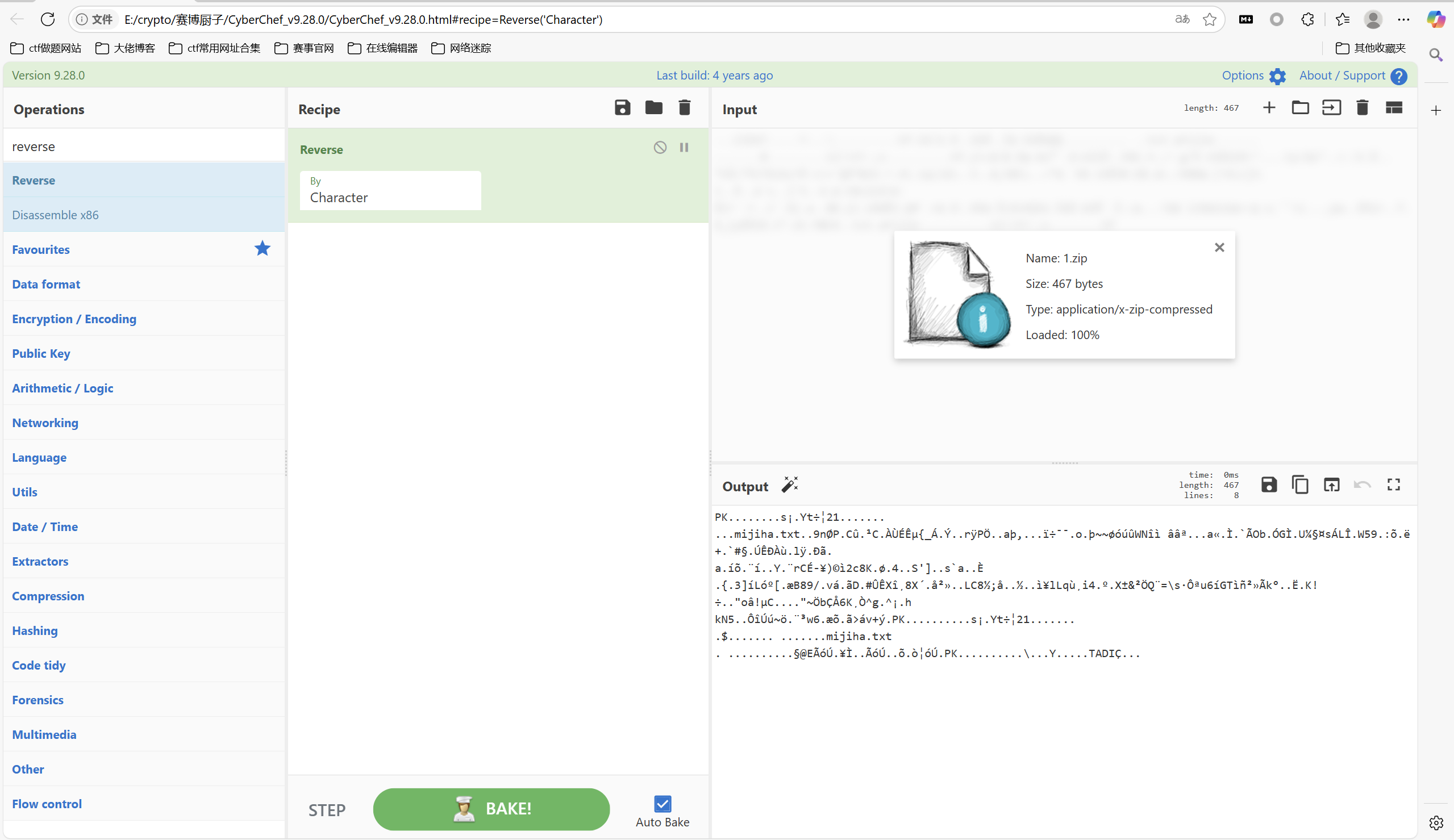Set breakpoint on the Reverse operation
The height and width of the screenshot is (840, 1454).
tap(684, 148)
